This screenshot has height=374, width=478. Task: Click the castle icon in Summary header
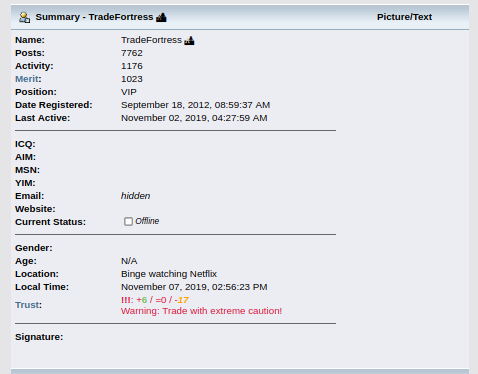pyautogui.click(x=161, y=17)
